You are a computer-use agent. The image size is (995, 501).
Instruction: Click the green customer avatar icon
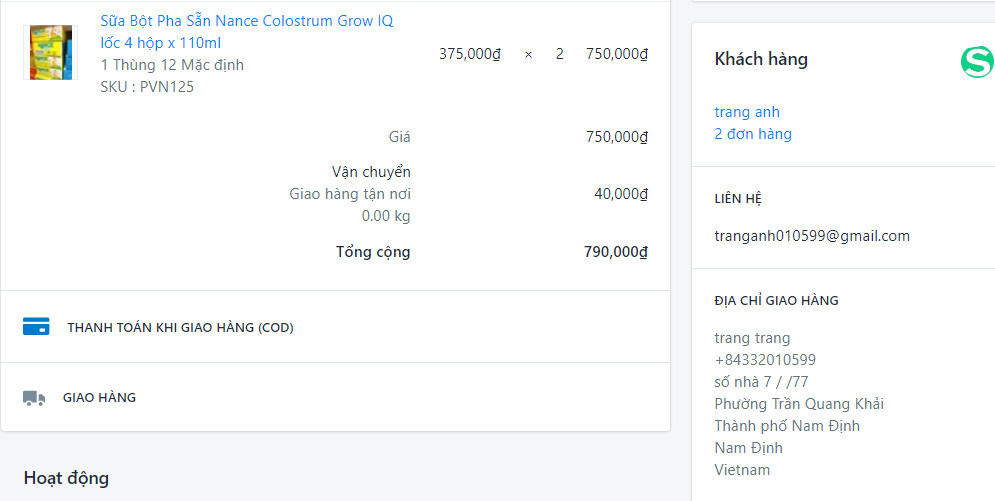(x=976, y=62)
